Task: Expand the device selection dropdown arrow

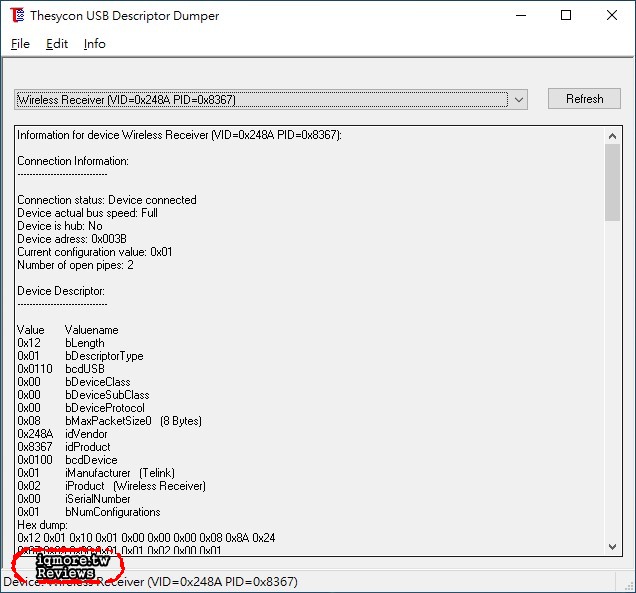Action: [x=518, y=99]
